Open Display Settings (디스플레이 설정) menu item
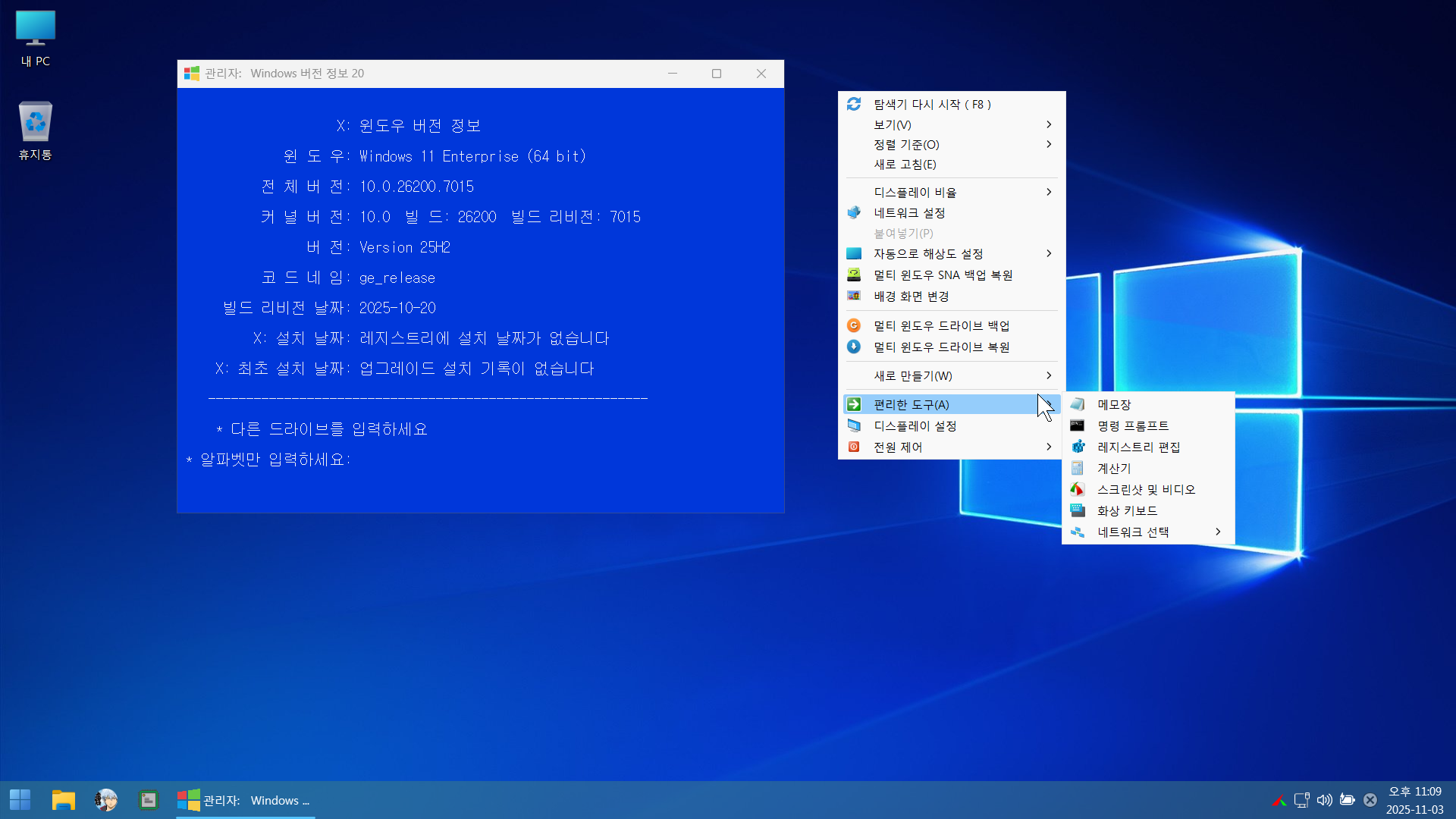1456x819 pixels. (915, 426)
